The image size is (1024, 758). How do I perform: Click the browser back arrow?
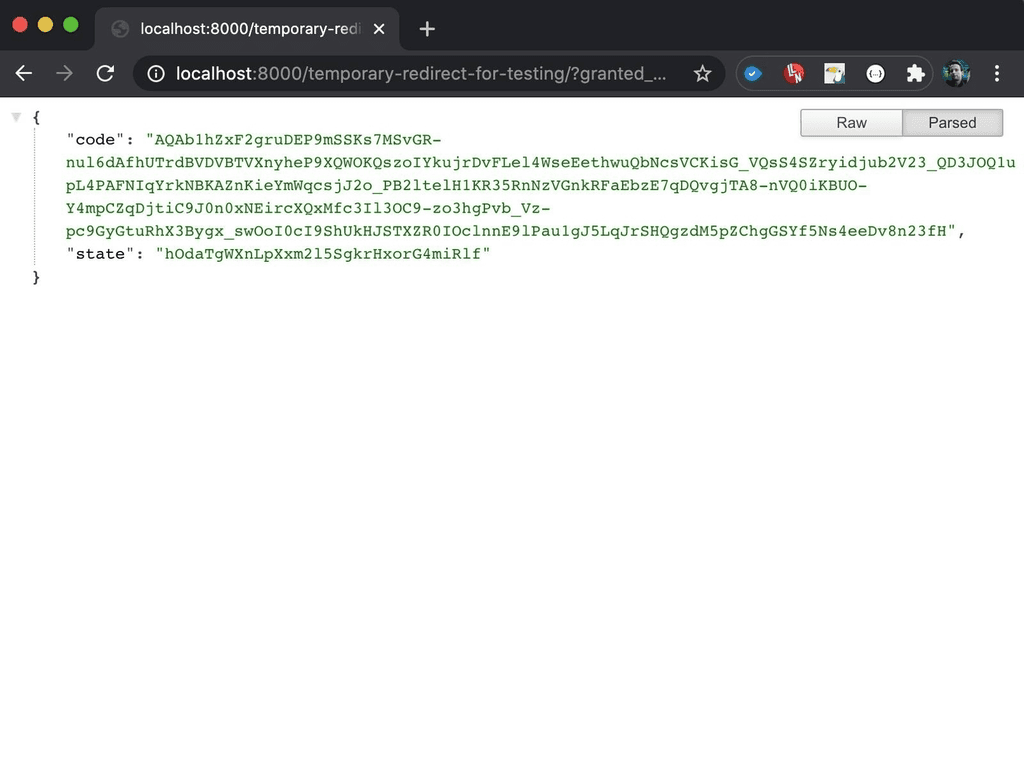point(24,73)
